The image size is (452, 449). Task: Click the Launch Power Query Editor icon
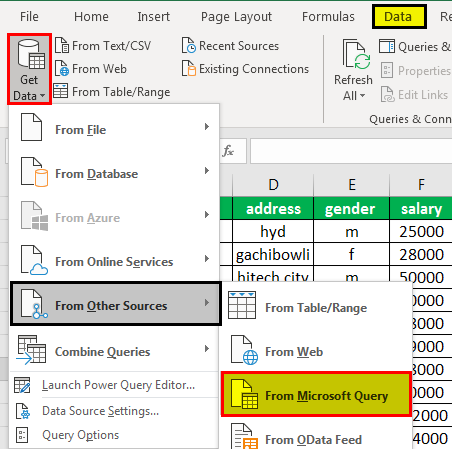tap(22, 385)
